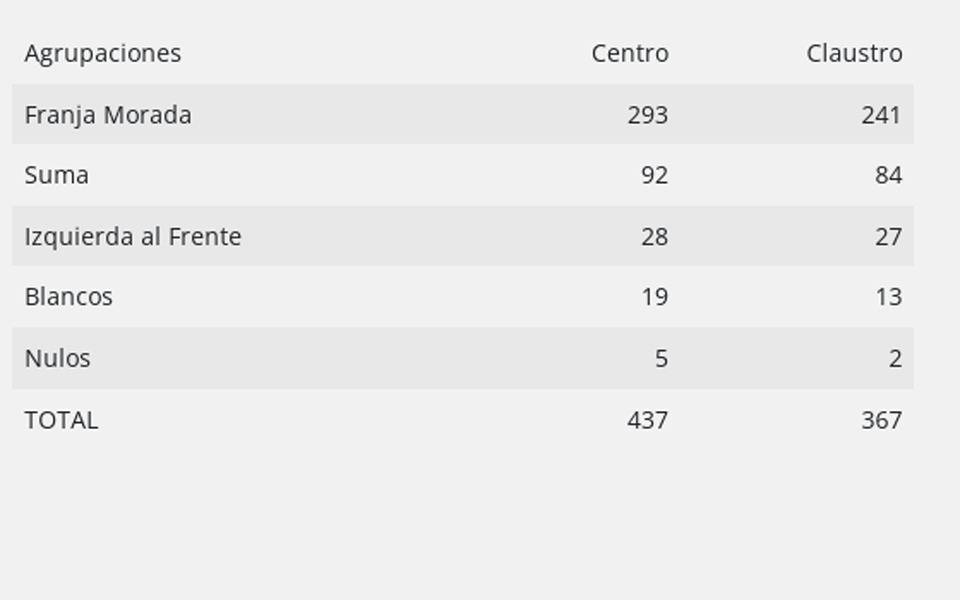Click total Centro value 437
Viewport: 960px width, 600px height.
pos(648,421)
